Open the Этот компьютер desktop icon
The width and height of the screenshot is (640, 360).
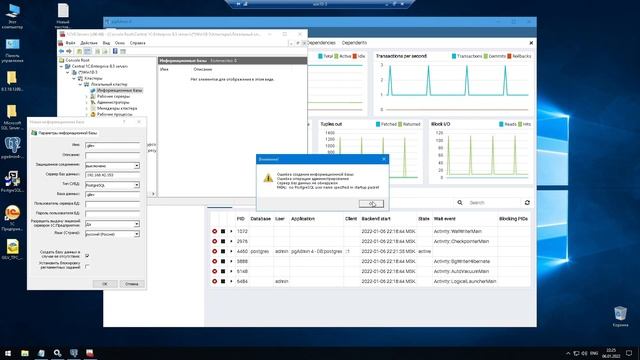pos(12,16)
